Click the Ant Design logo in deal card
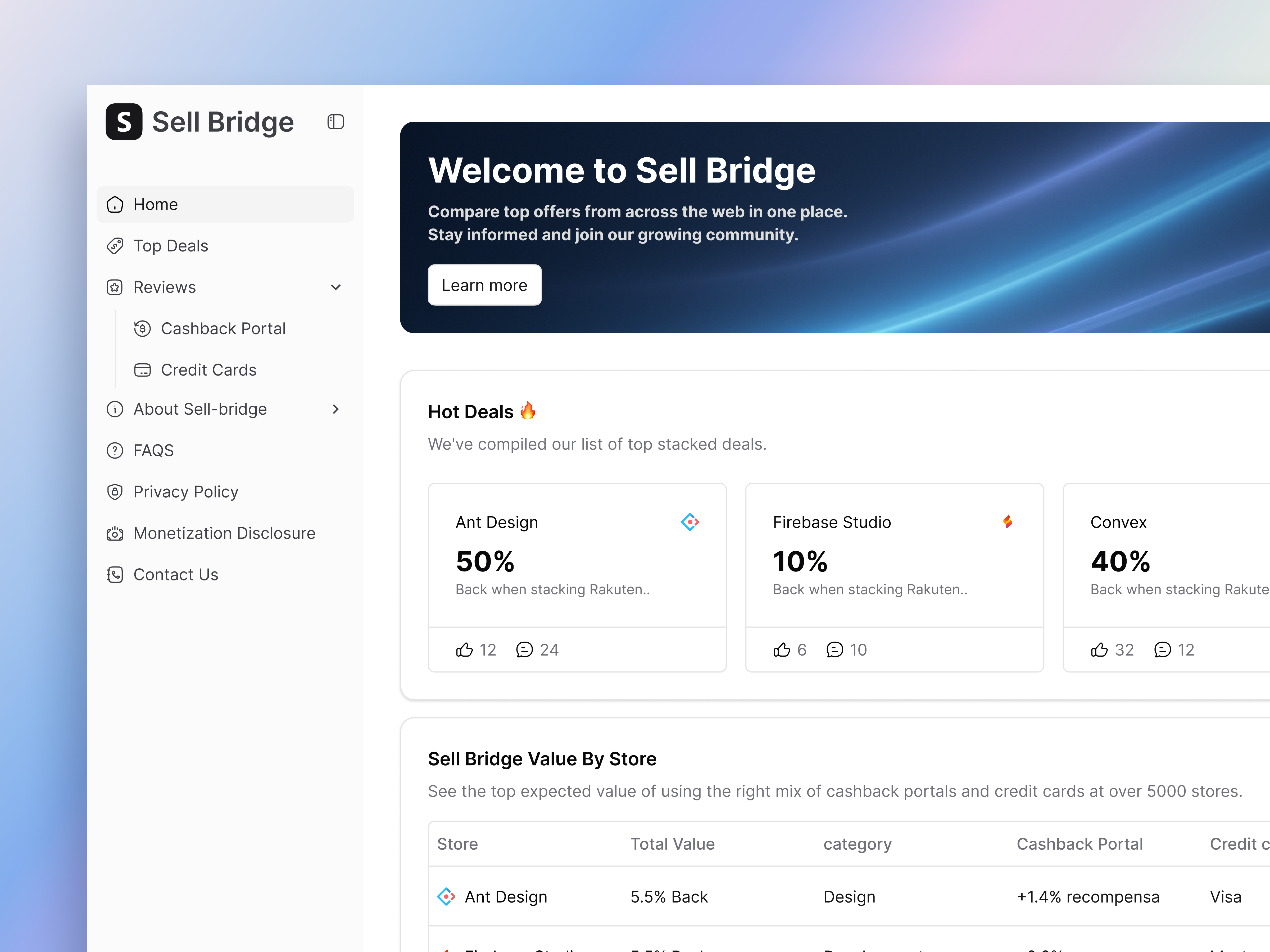Image resolution: width=1270 pixels, height=952 pixels. click(690, 522)
